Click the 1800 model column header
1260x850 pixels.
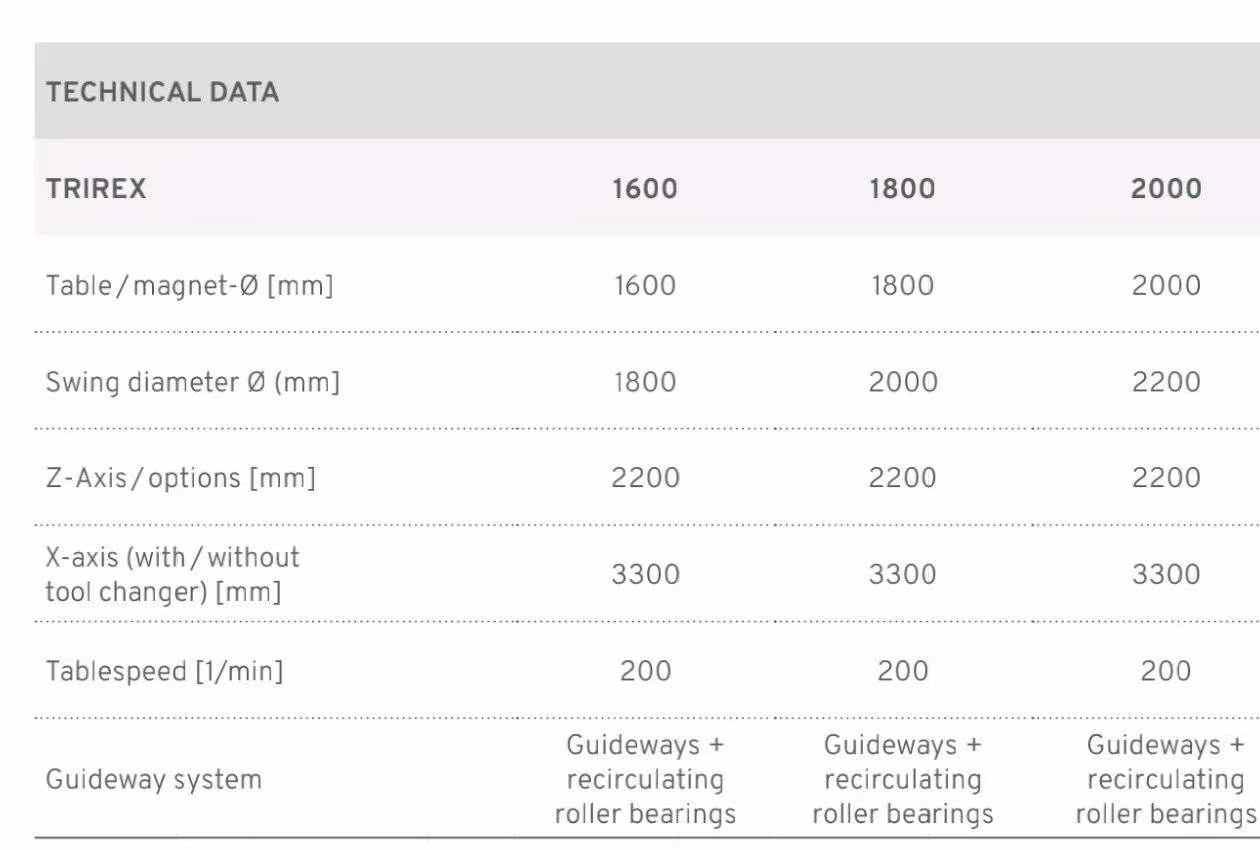902,189
